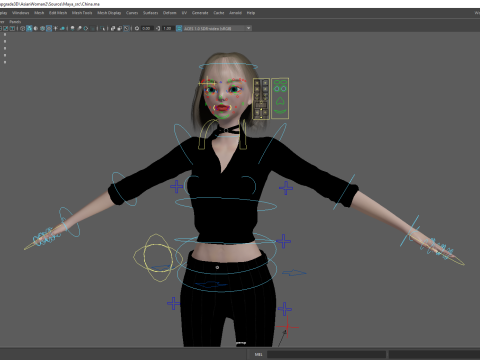
Task: Toggle the X-ray active components icon
Action: (x=119, y=28)
